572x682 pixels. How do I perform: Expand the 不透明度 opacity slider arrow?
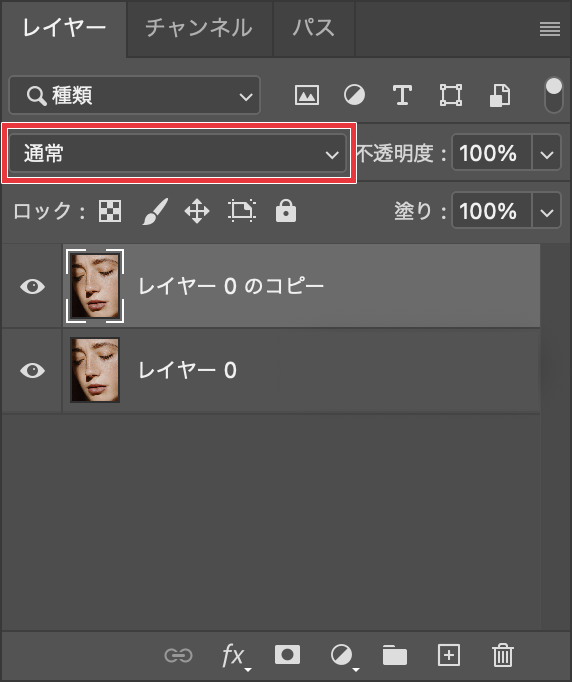pyautogui.click(x=547, y=153)
